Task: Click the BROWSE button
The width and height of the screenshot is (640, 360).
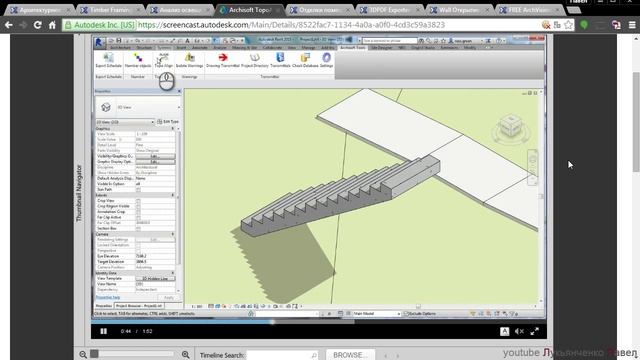Action: [350, 355]
